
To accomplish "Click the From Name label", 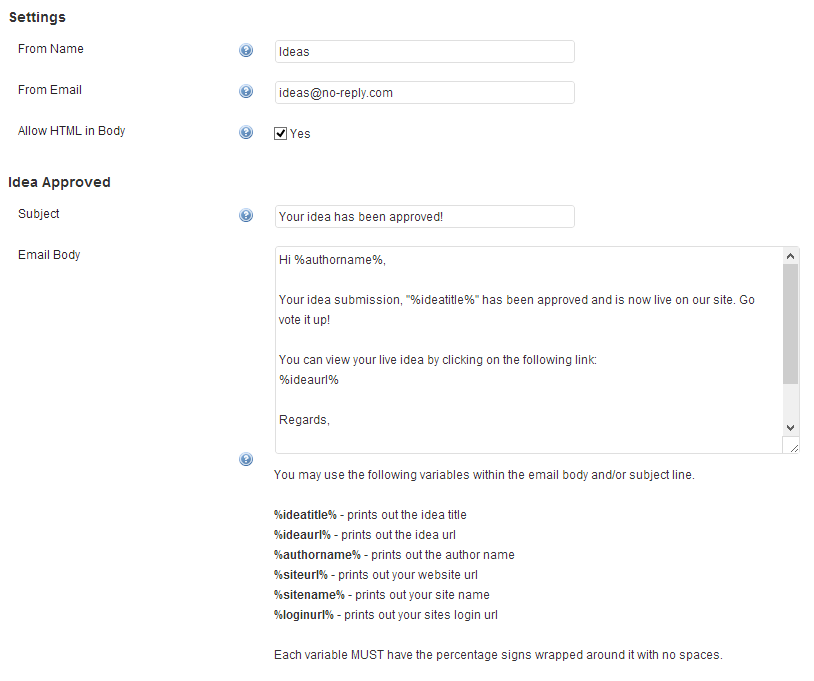I will tap(51, 49).
